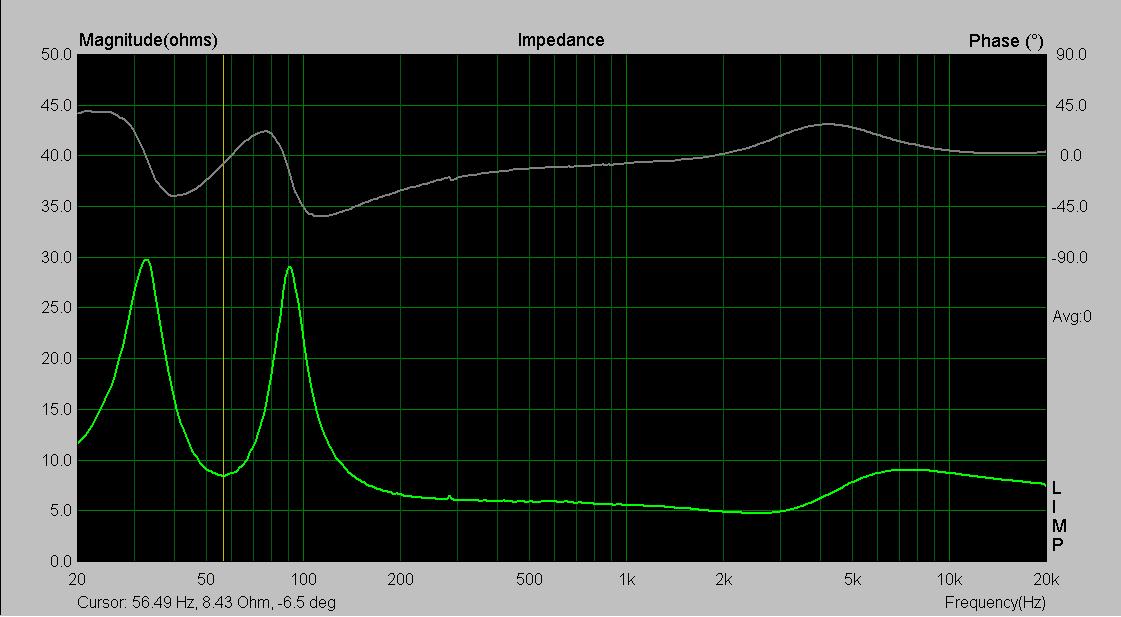Click the "-90.0" phase axis value
Viewport: 1121px width, 617px height.
tap(1069, 257)
